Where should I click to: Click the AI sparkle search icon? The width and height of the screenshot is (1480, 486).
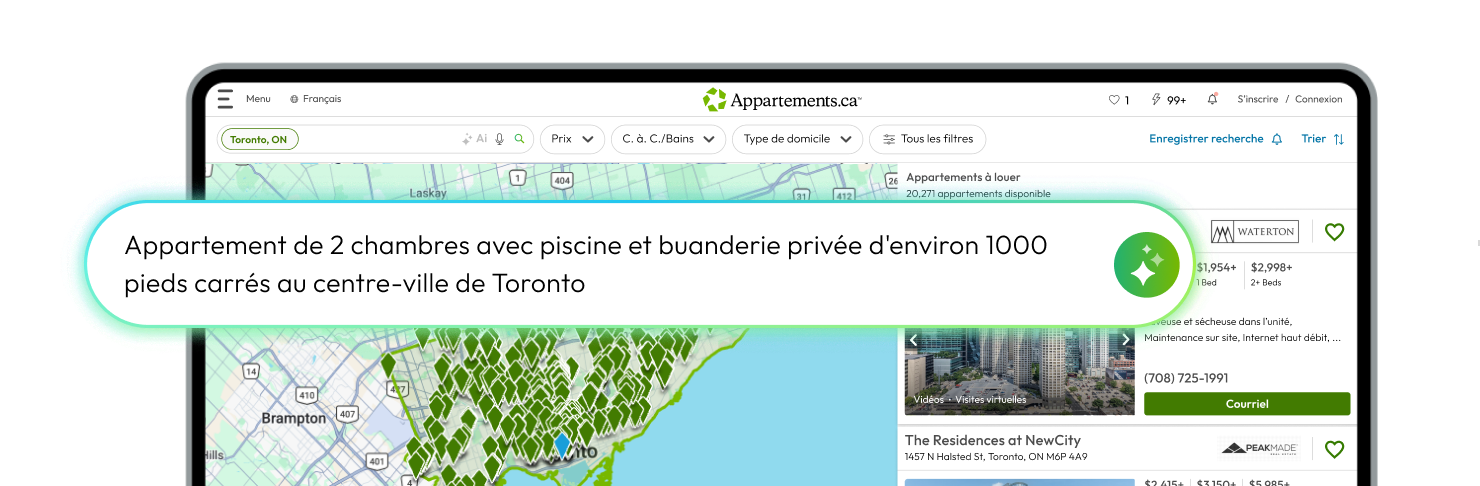(474, 139)
